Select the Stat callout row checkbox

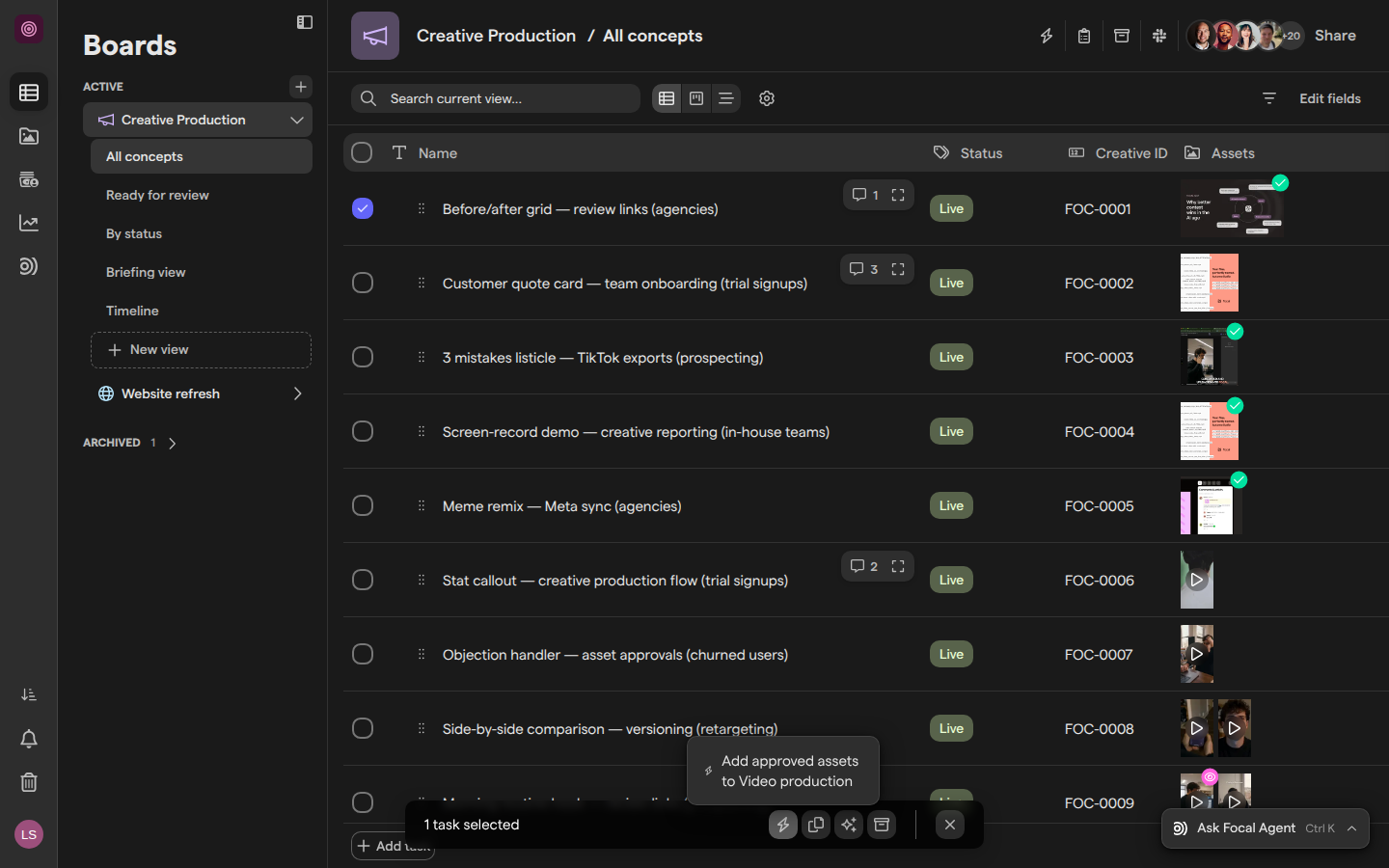(x=363, y=580)
